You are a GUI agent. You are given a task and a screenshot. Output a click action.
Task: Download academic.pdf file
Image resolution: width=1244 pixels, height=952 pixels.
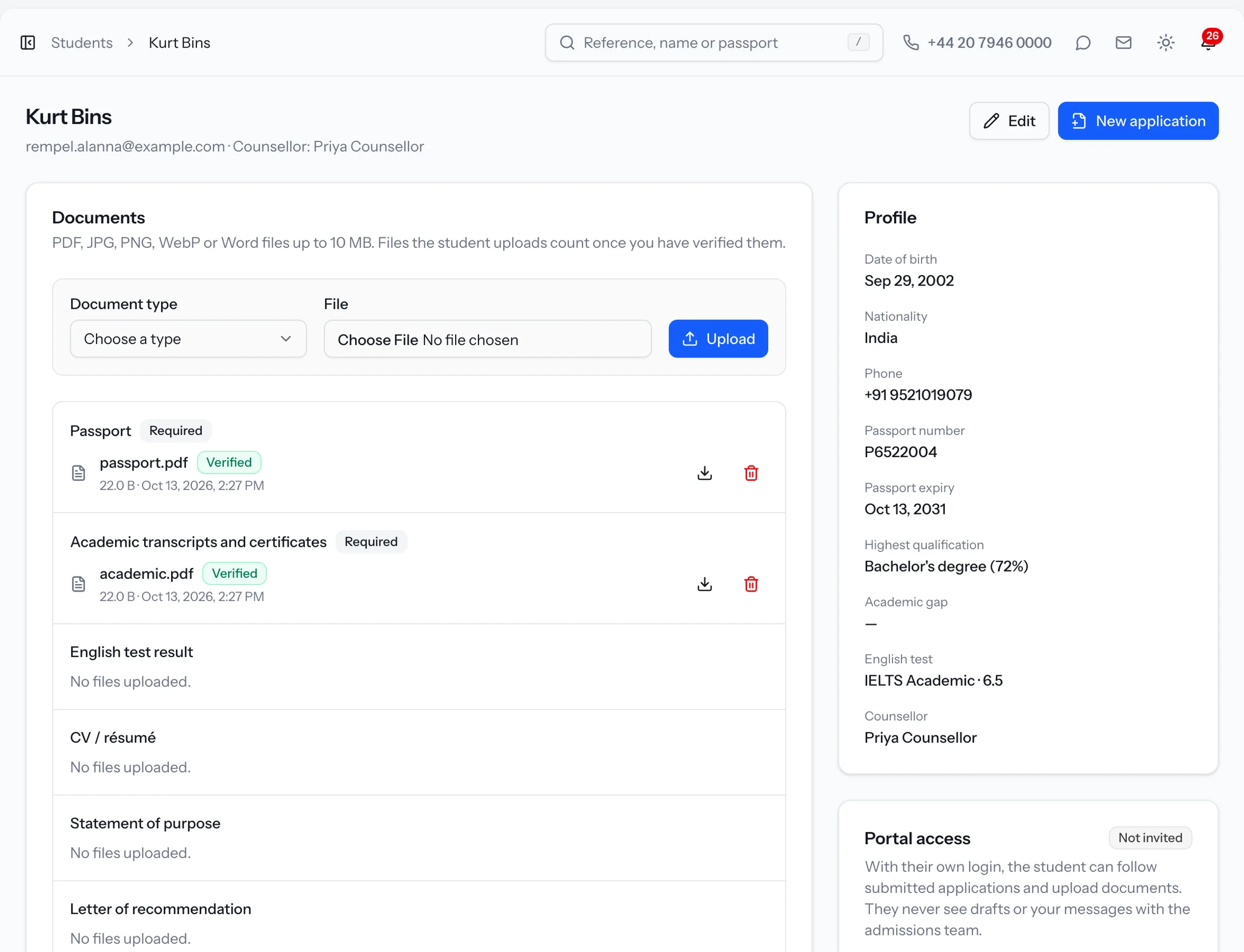click(x=704, y=584)
